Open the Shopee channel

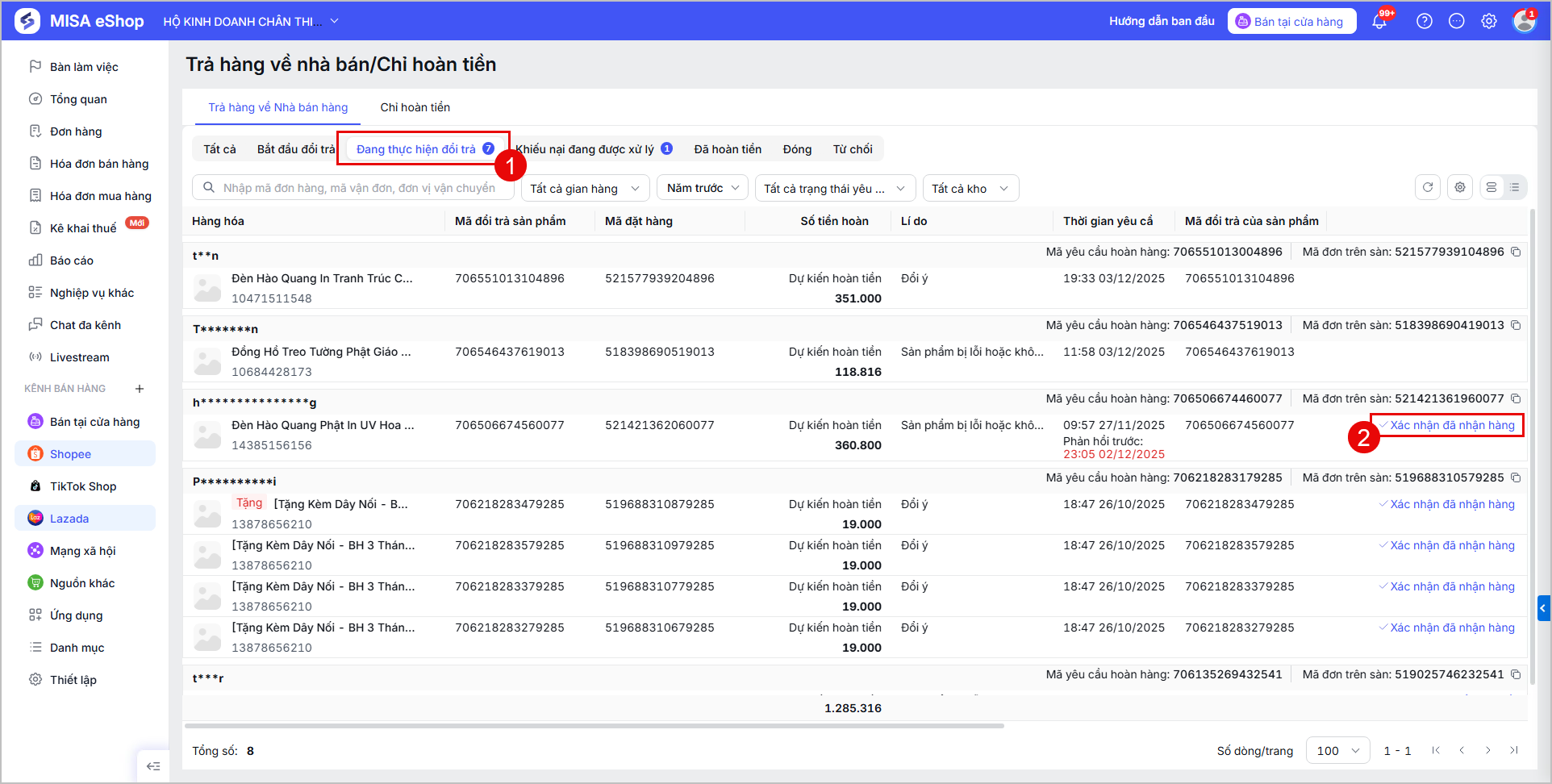coord(85,454)
